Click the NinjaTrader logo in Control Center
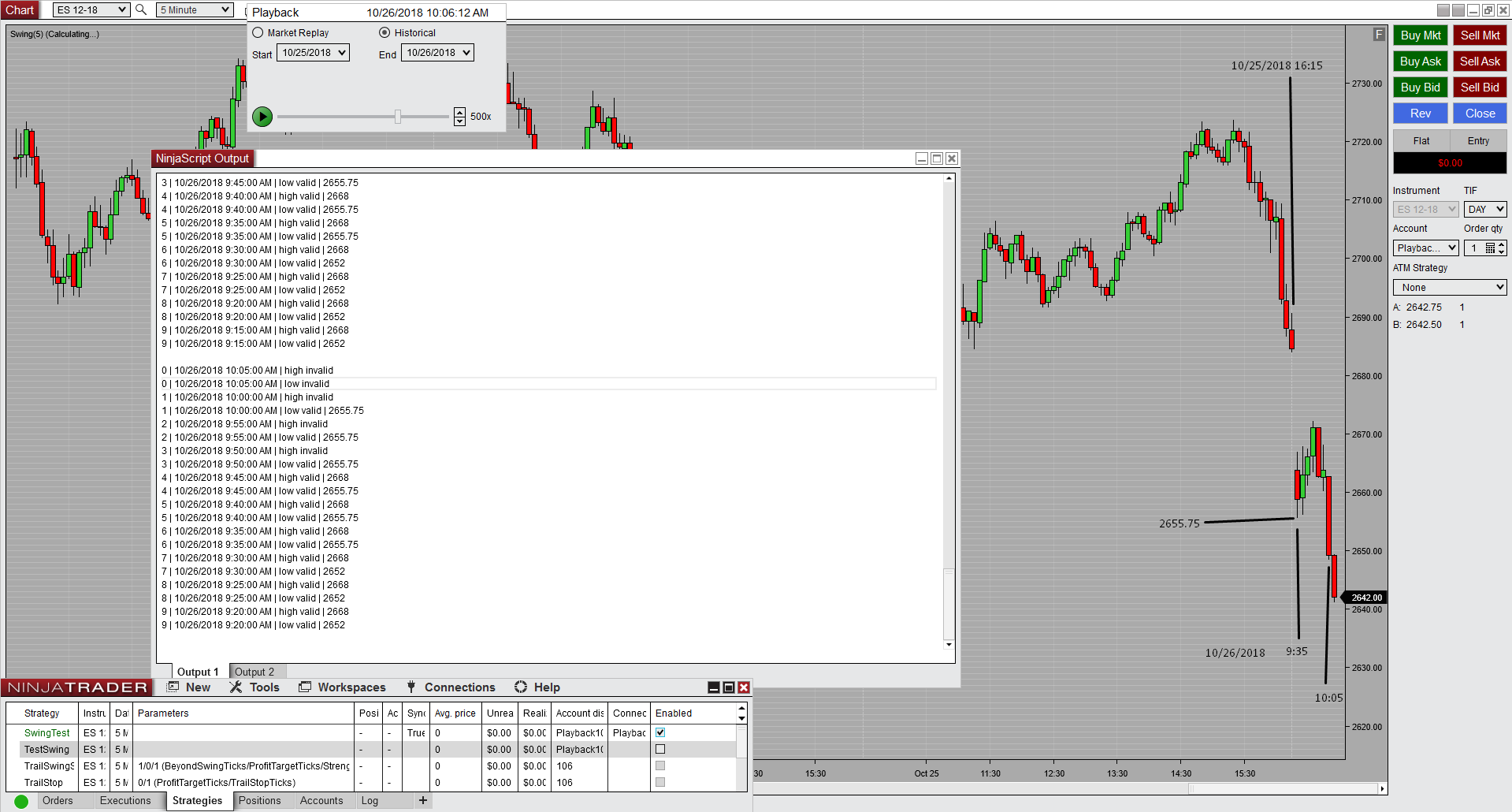Image resolution: width=1512 pixels, height=812 pixels. [x=77, y=687]
